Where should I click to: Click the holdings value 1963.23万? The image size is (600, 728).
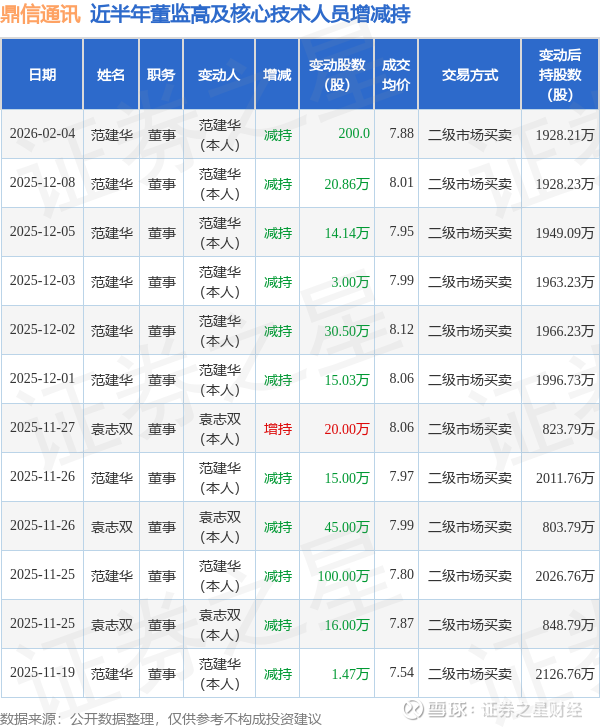[565, 282]
